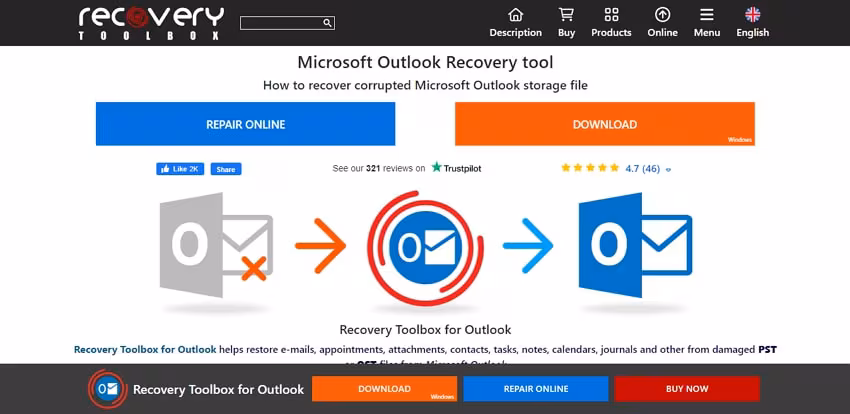Click the Products menu label

(x=611, y=33)
